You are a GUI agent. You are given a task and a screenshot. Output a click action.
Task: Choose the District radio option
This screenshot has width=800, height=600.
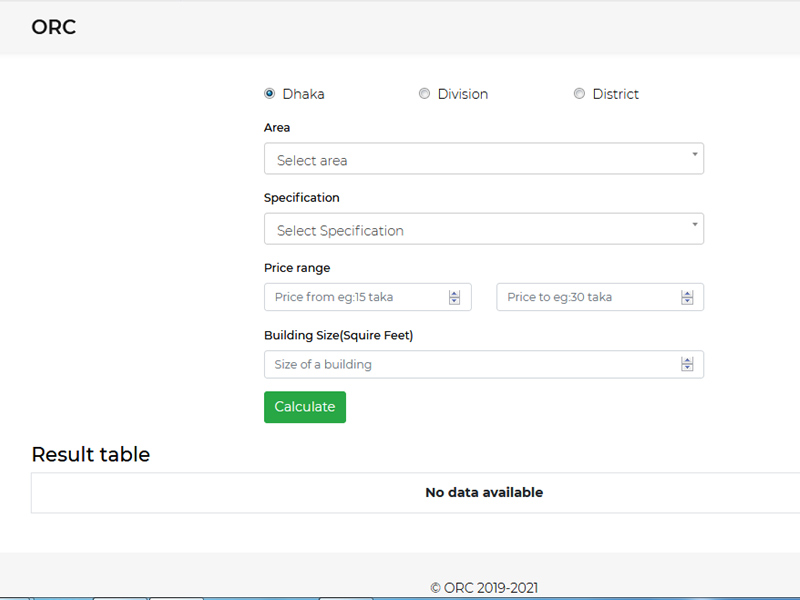click(x=579, y=94)
